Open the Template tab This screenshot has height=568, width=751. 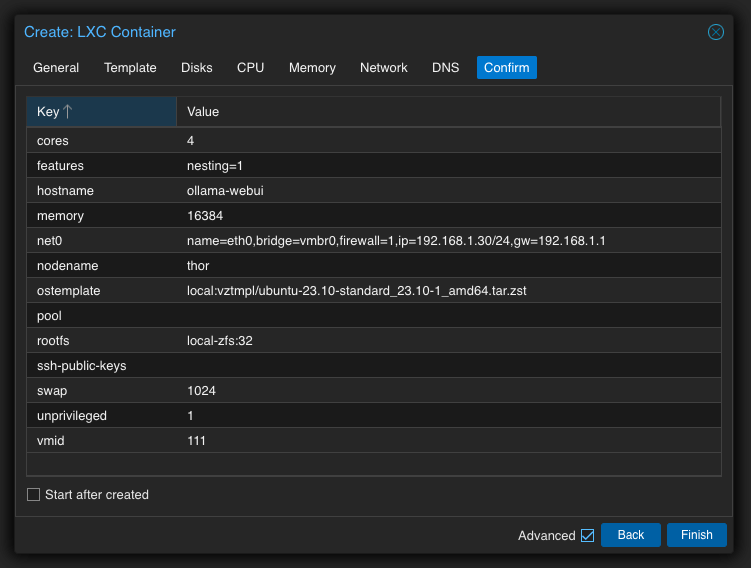click(x=130, y=68)
